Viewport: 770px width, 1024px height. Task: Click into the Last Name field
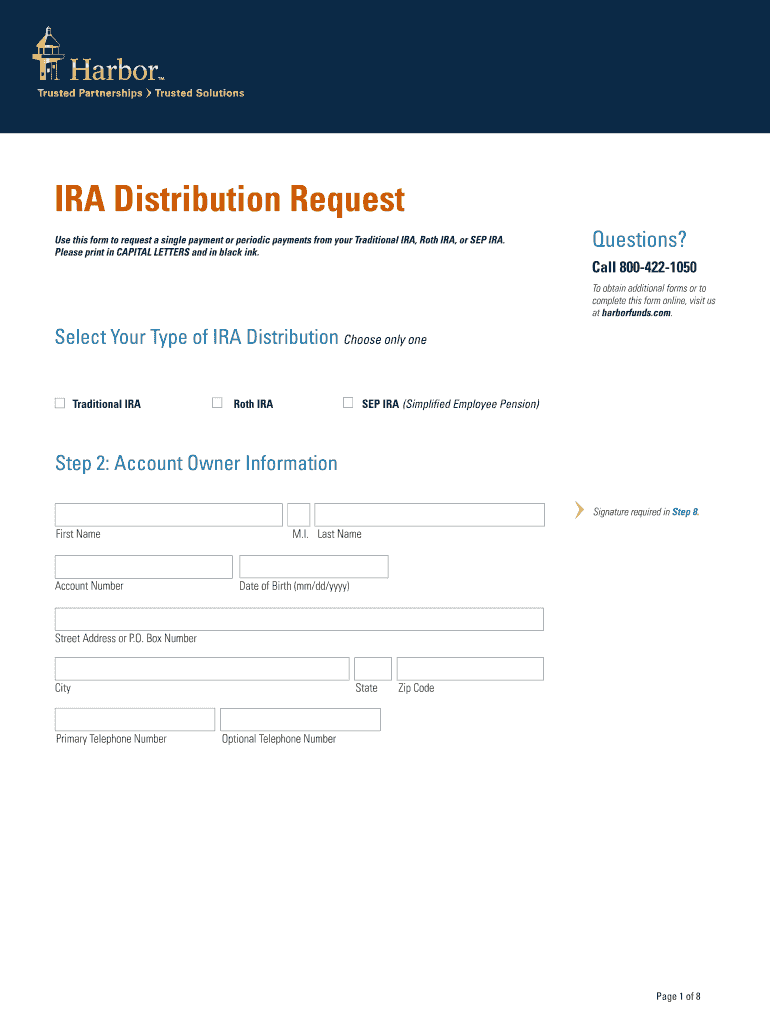coord(429,515)
